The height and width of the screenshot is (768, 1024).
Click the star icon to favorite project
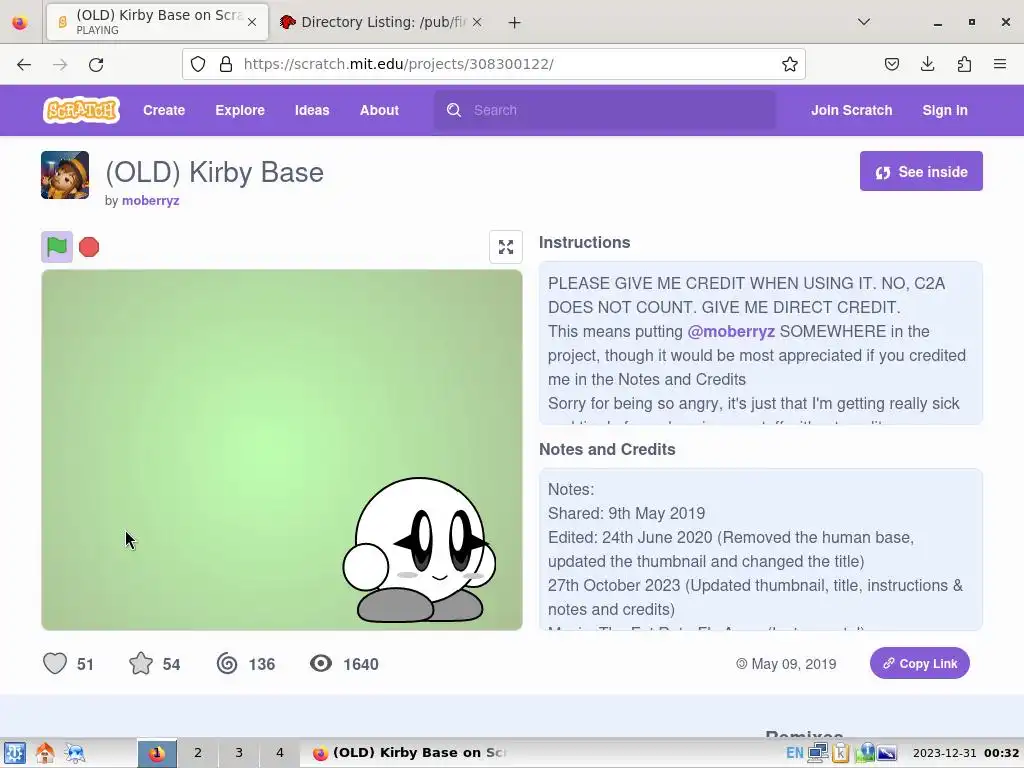pos(140,664)
